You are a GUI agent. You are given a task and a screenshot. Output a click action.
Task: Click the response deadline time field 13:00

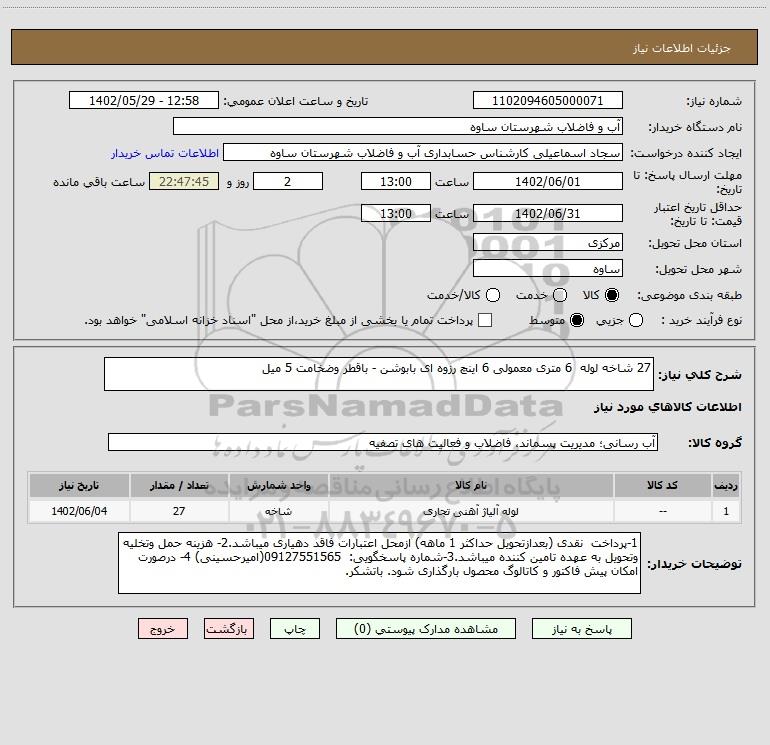pyautogui.click(x=396, y=181)
